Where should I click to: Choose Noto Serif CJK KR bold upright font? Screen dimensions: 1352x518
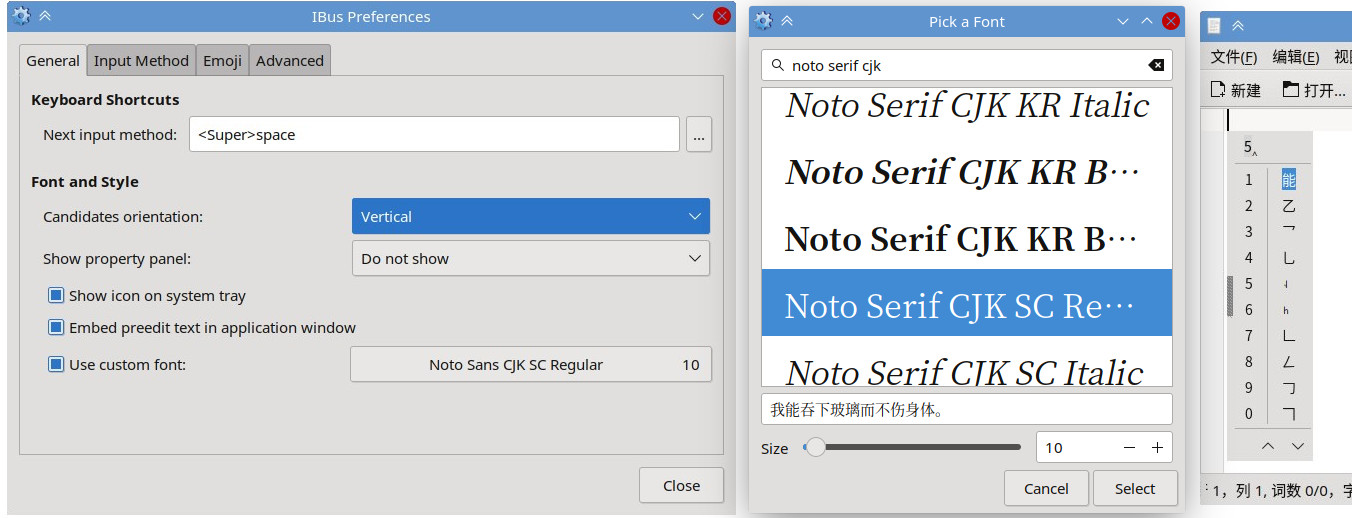pos(966,238)
